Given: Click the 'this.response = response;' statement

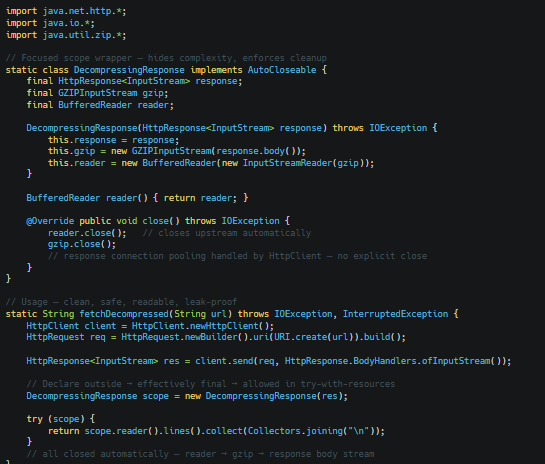Looking at the screenshot, I should [x=113, y=140].
